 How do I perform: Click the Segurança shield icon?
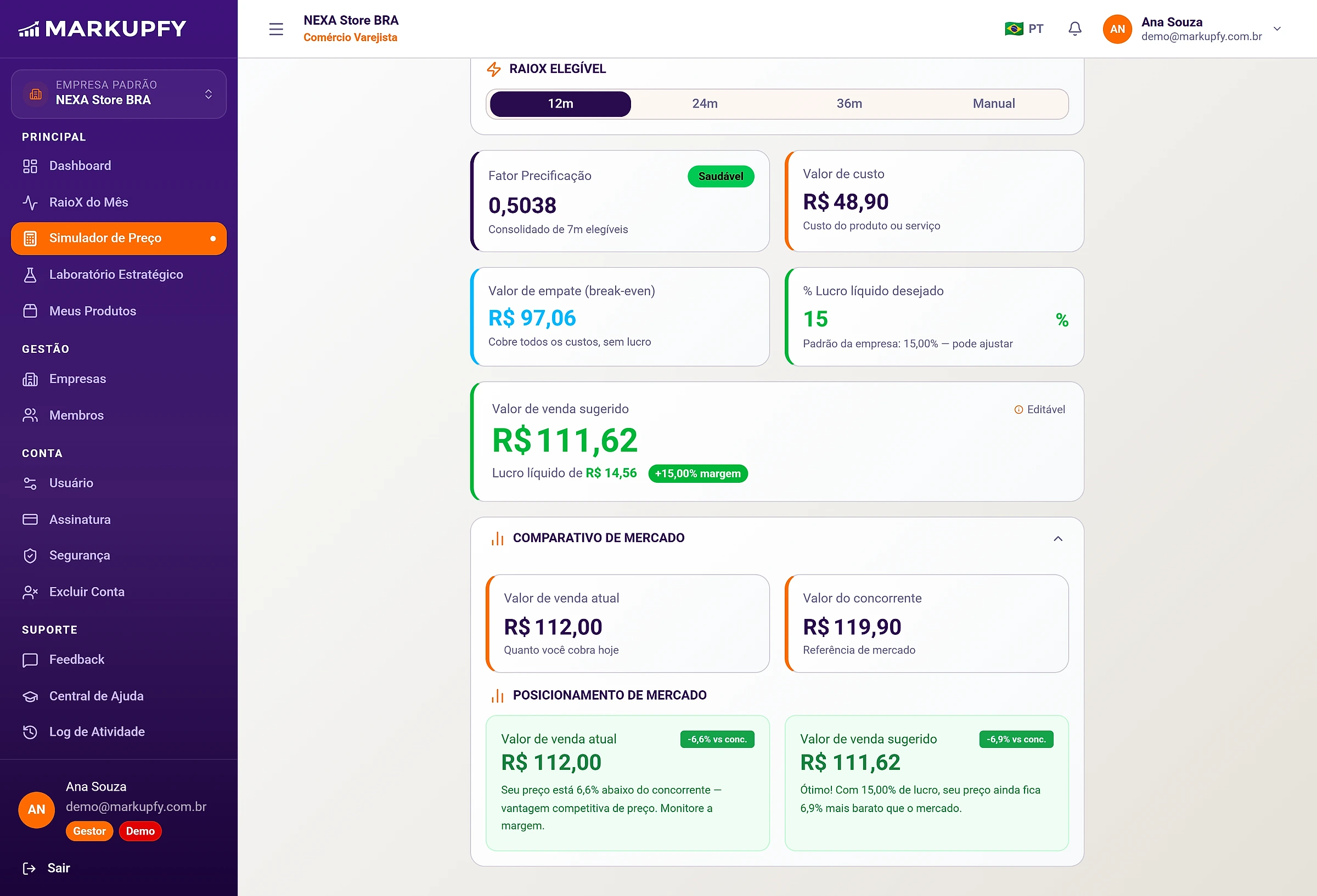pyautogui.click(x=30, y=555)
